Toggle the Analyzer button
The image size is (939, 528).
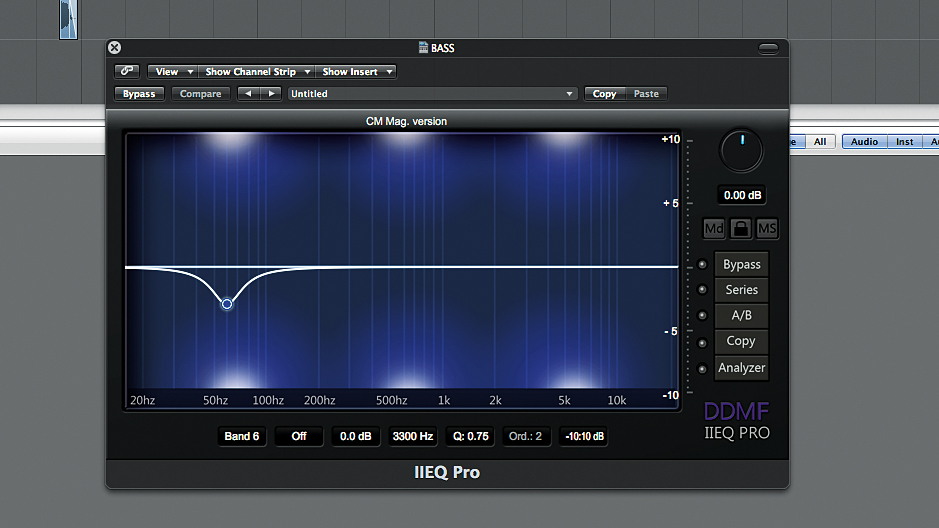(x=741, y=368)
